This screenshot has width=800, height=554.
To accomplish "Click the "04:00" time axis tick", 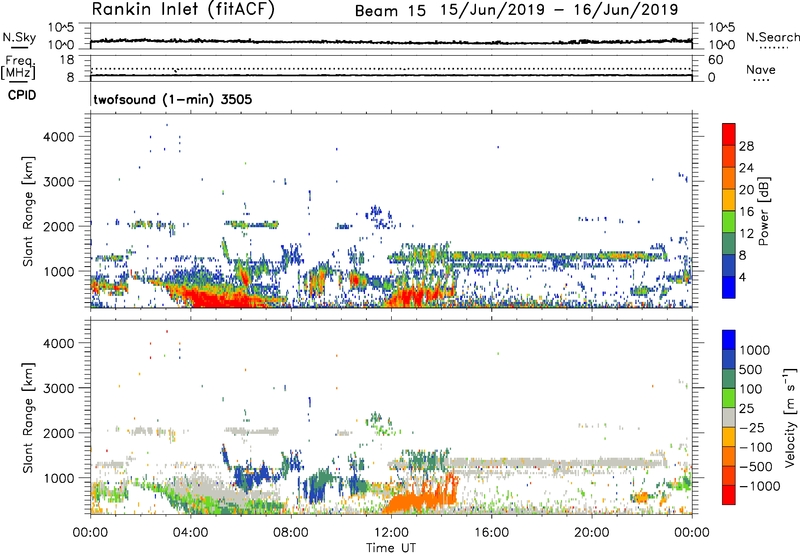I will point(190,533).
